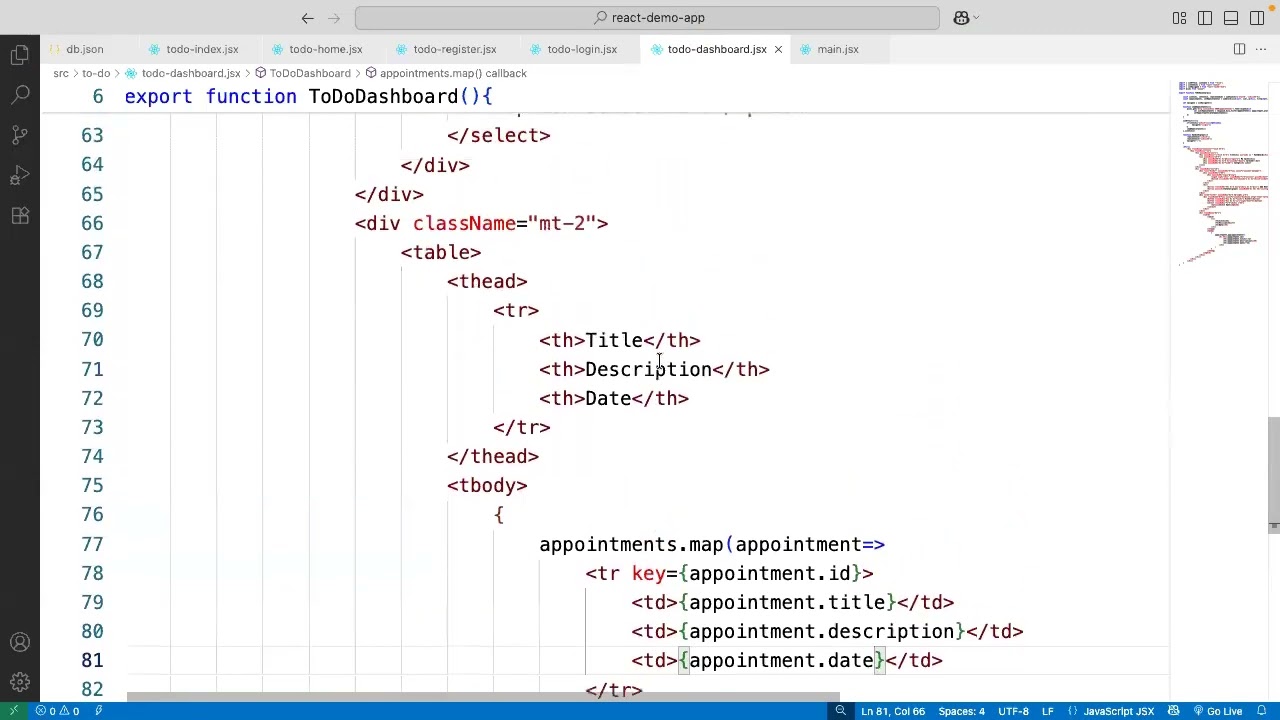
Task: Click the src breadcrumb
Action: (61, 73)
